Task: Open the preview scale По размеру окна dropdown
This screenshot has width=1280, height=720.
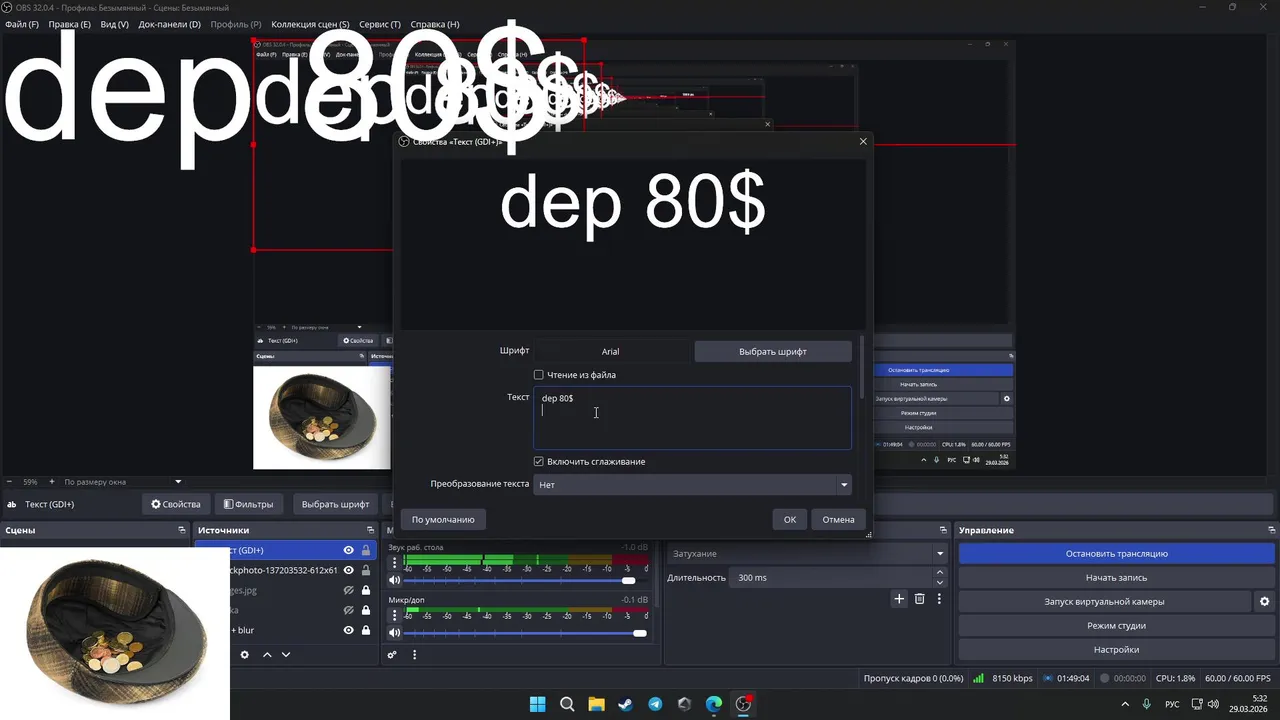Action: click(x=124, y=482)
